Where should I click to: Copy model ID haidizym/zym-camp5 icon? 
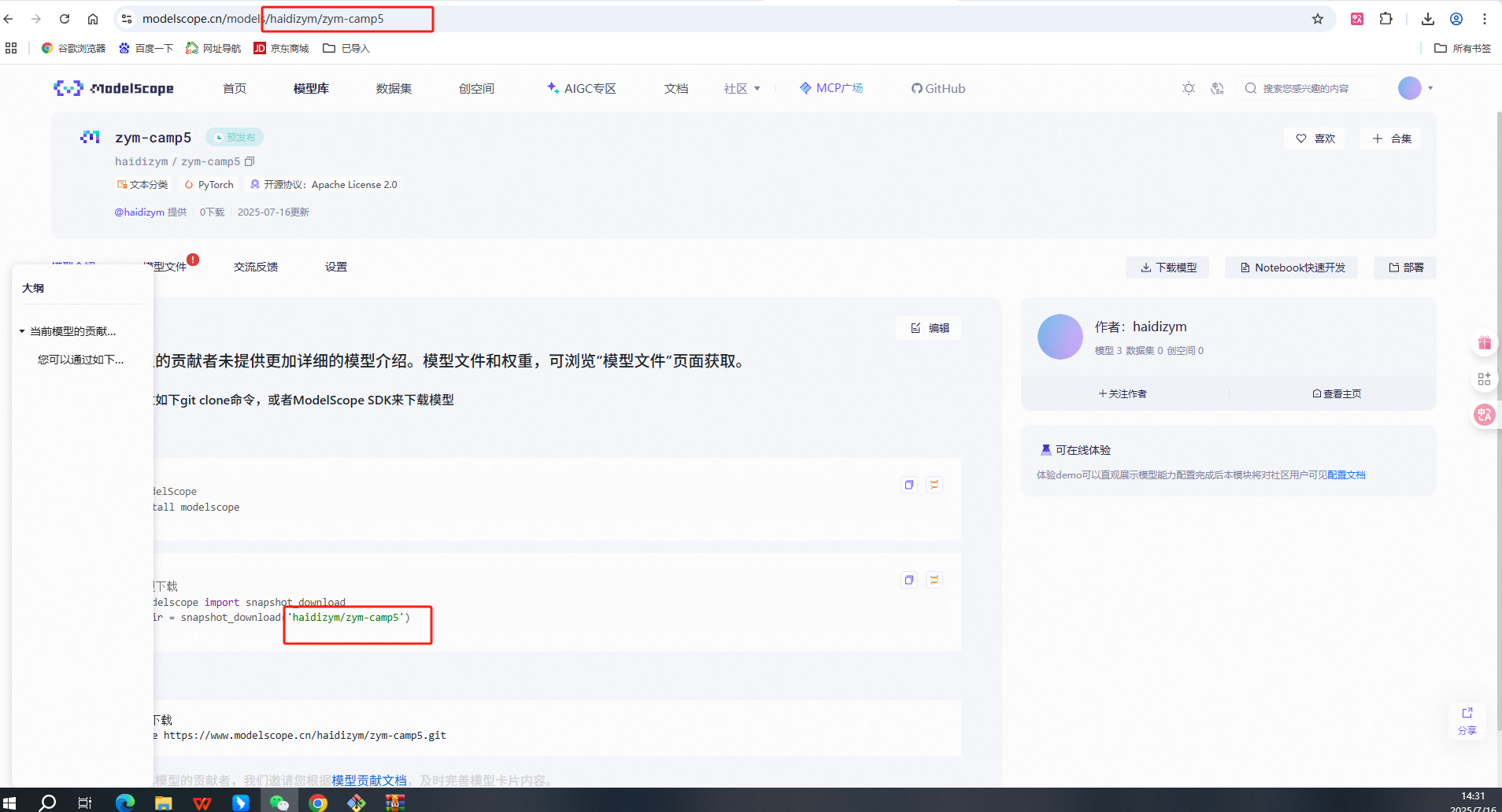(x=250, y=161)
